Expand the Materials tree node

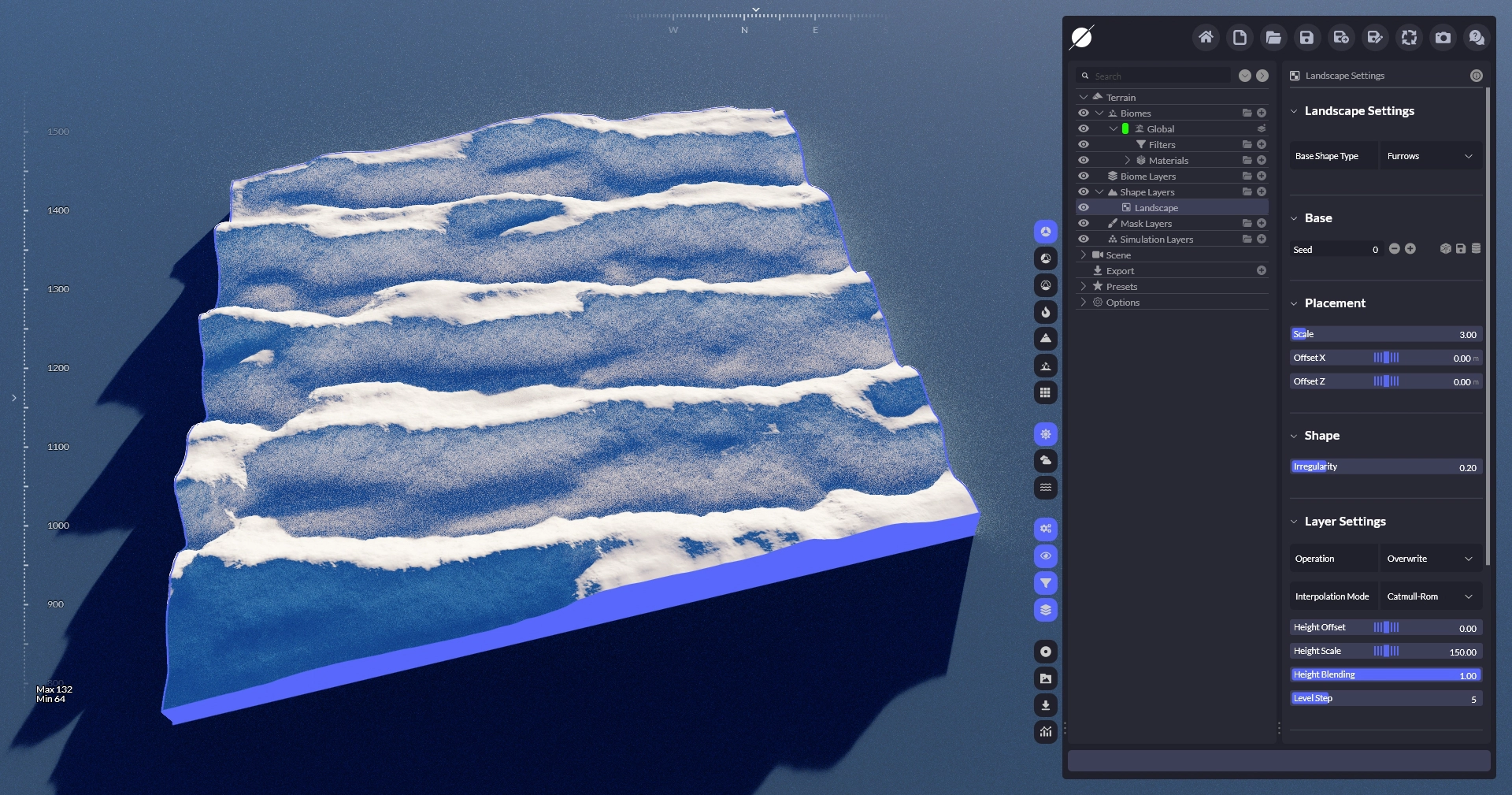[1127, 161]
